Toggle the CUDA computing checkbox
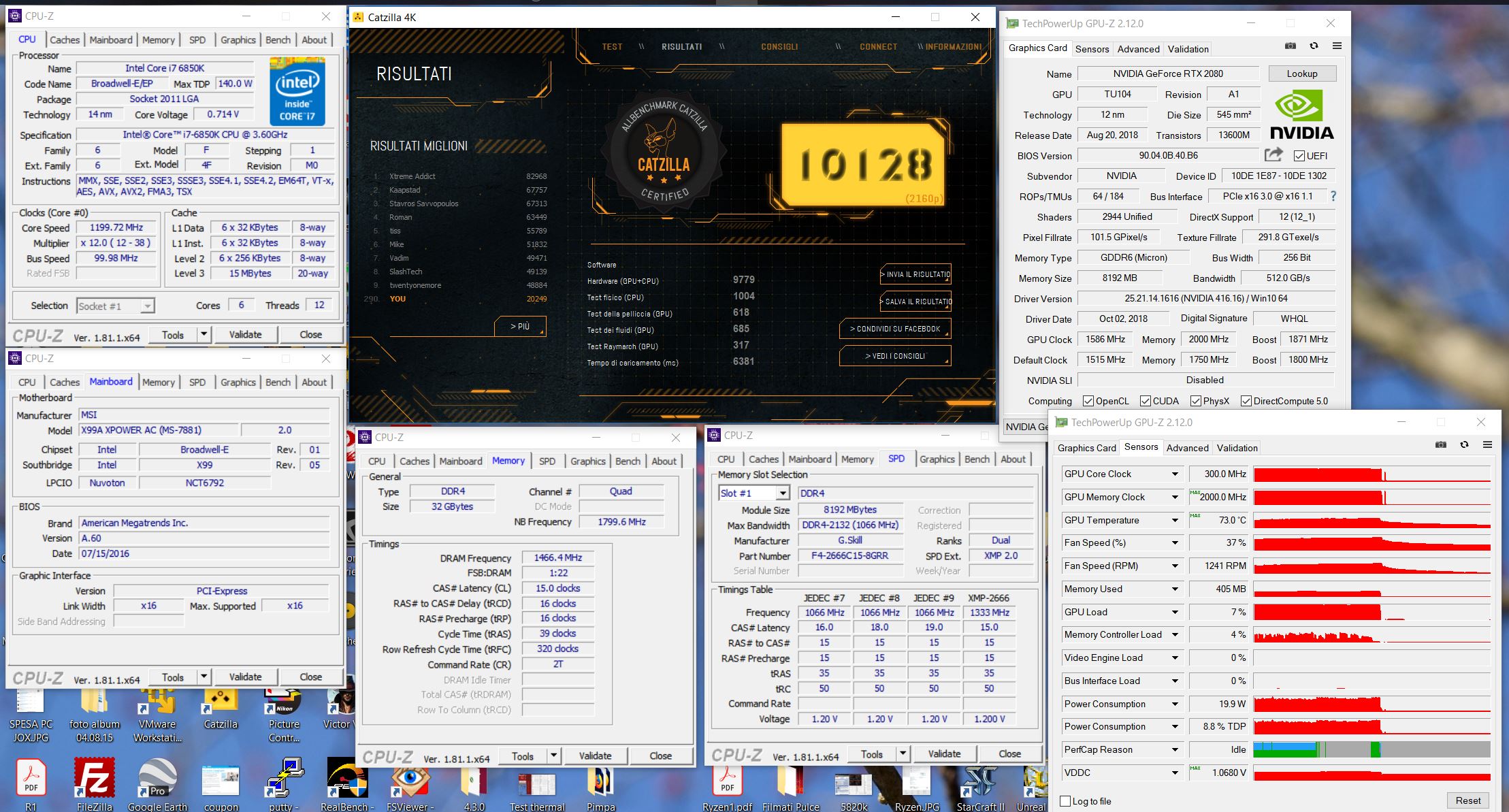Image resolution: width=1509 pixels, height=812 pixels. coord(1145,401)
